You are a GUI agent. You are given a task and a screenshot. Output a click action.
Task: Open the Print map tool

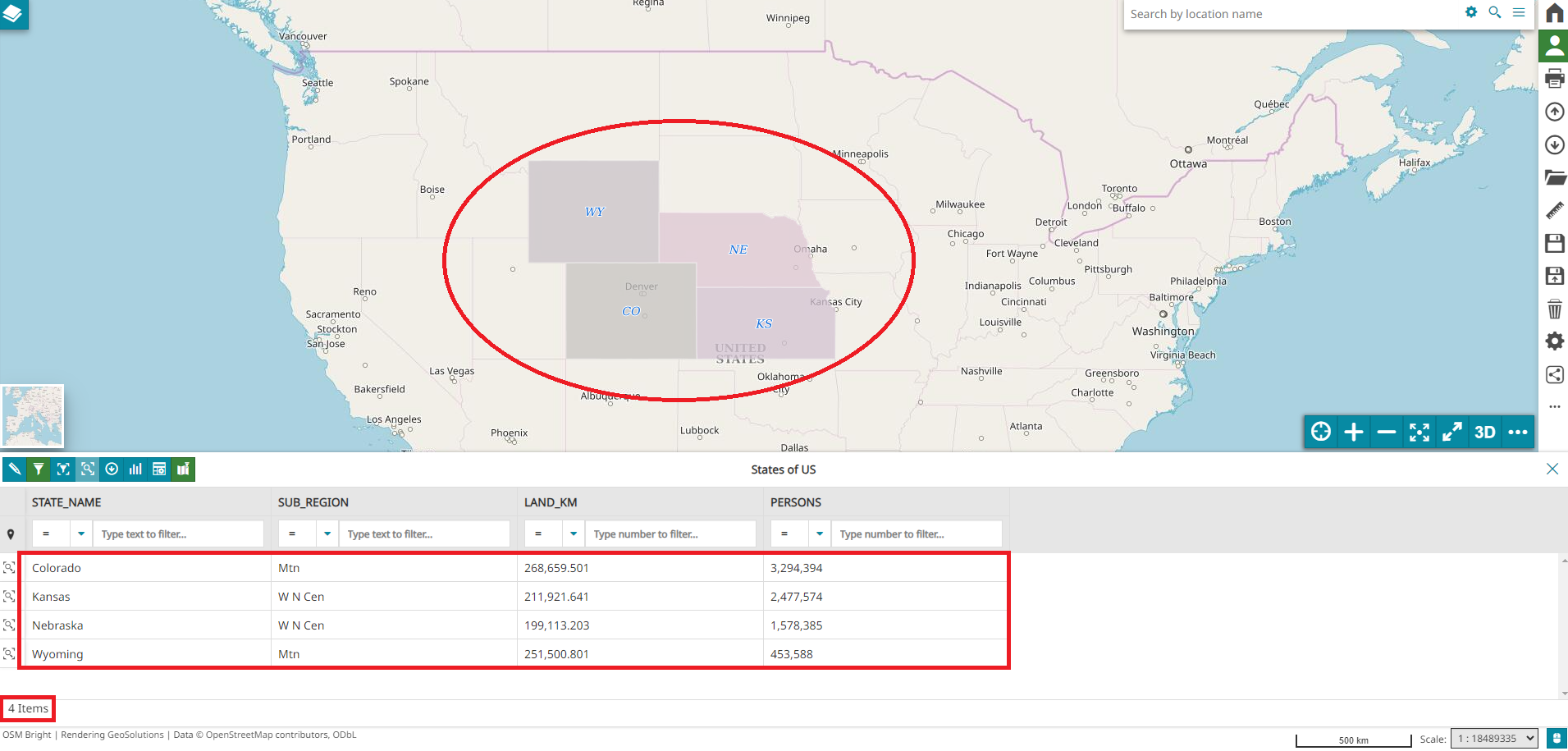[1554, 79]
